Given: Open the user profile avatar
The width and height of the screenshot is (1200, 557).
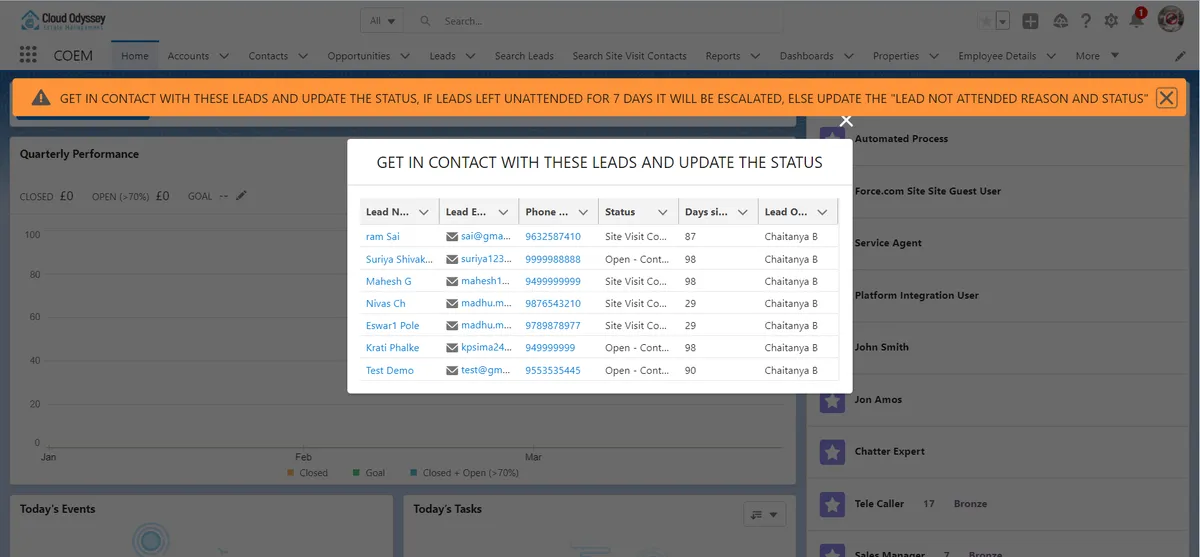Looking at the screenshot, I should [1171, 20].
